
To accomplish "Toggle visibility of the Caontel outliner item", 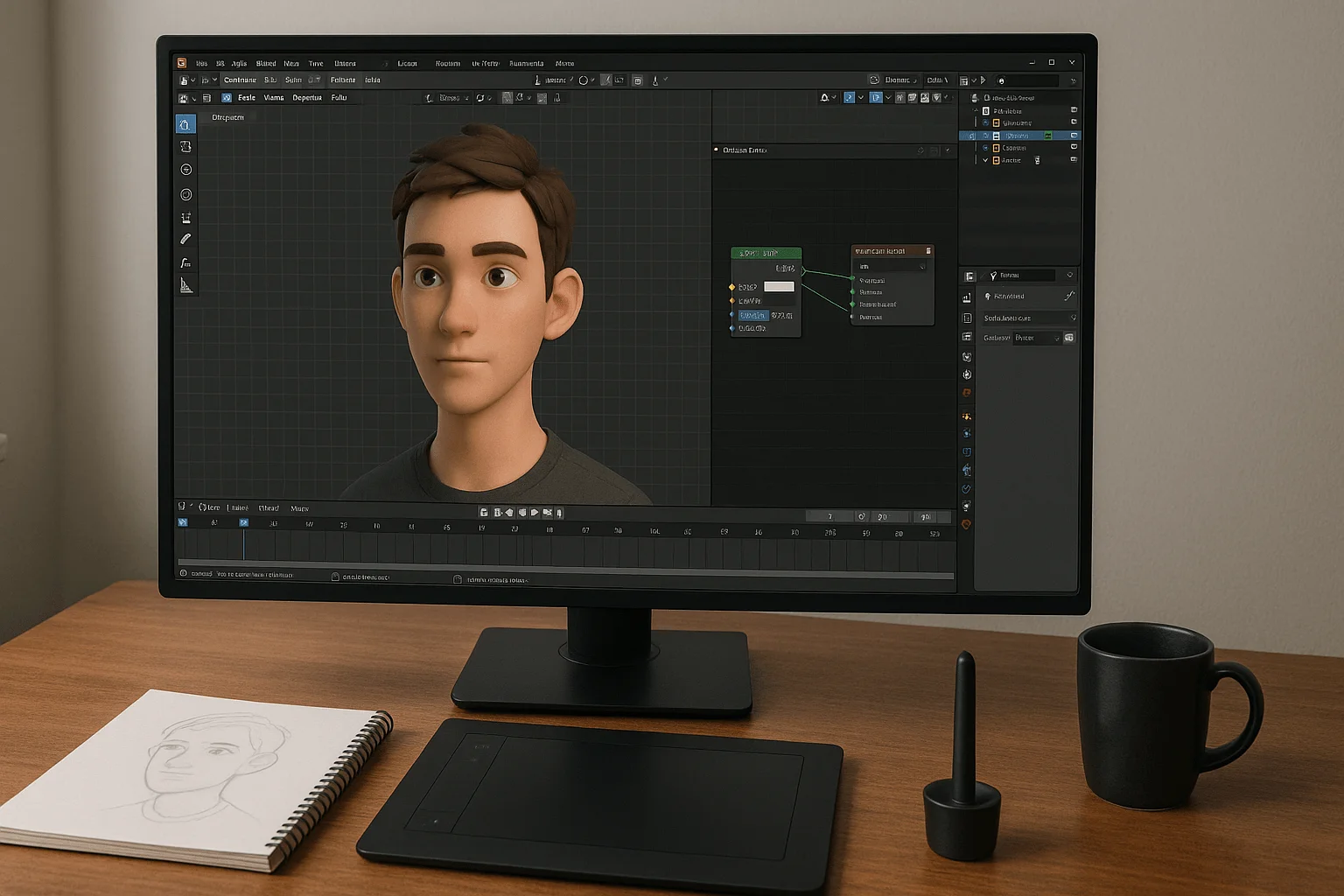I will tap(1074, 148).
